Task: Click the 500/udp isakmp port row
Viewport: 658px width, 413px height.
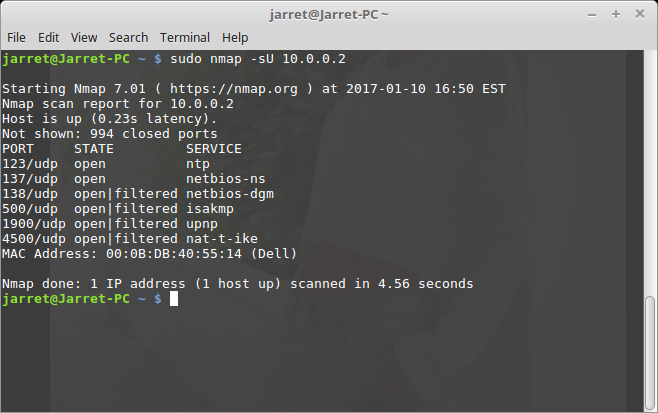Action: pos(123,209)
